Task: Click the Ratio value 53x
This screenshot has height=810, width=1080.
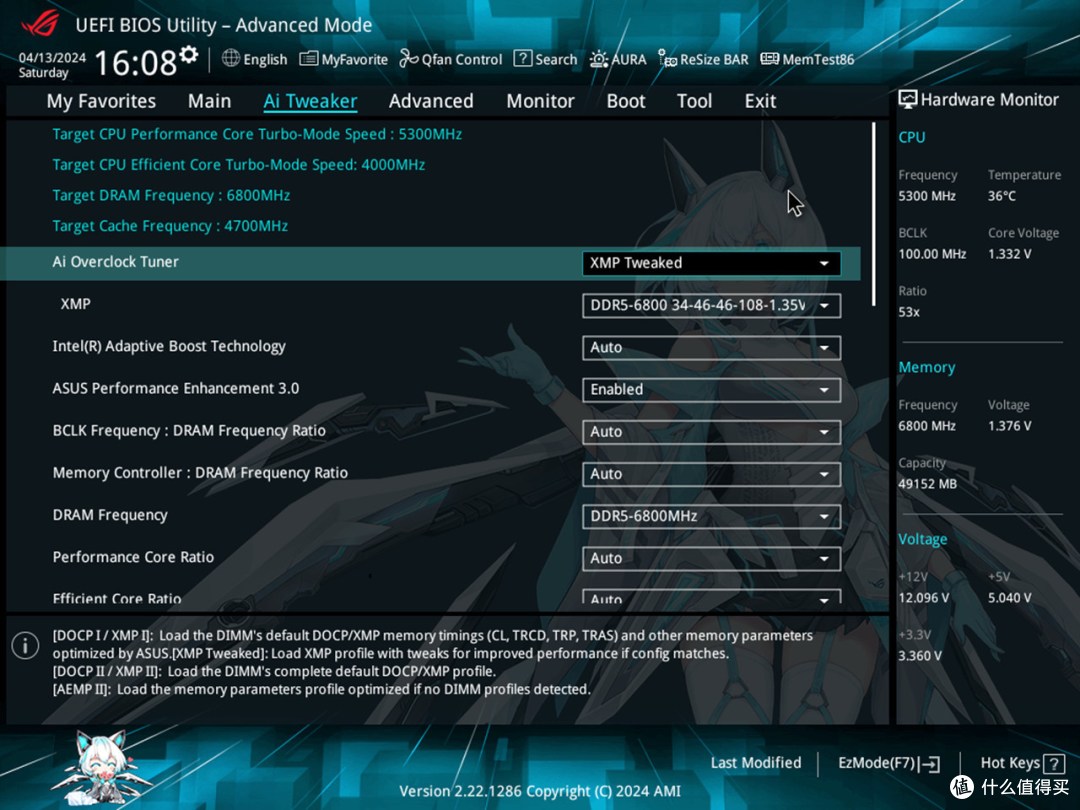Action: 908,312
